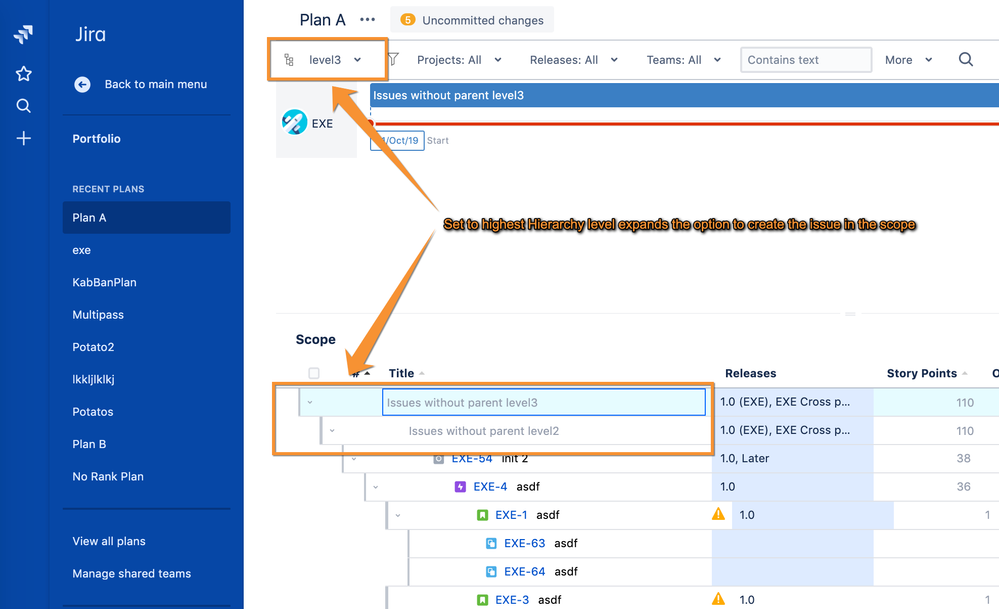Collapse the EXE-54 row chevron

[354, 459]
